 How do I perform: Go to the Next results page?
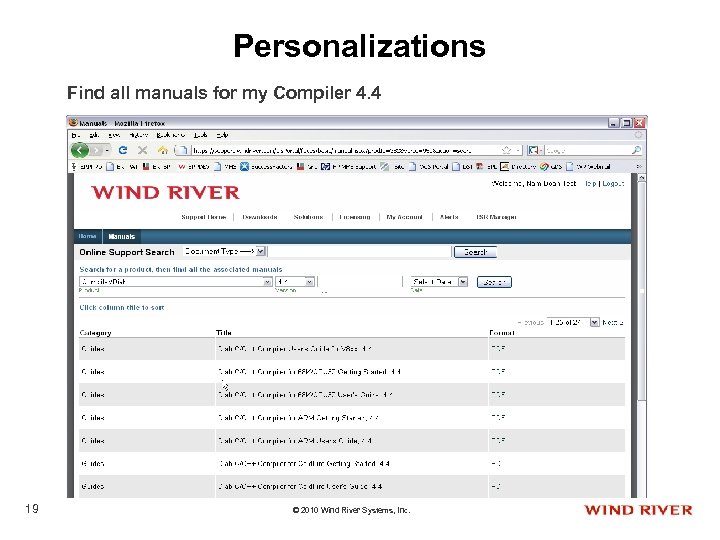pyautogui.click(x=613, y=322)
